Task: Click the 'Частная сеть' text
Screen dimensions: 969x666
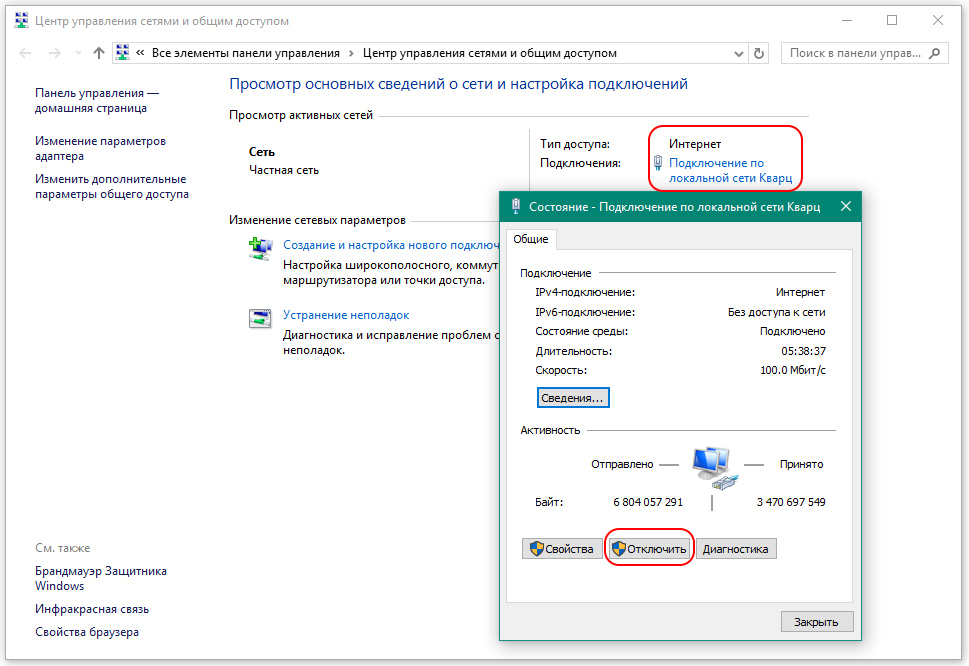Action: [x=284, y=170]
